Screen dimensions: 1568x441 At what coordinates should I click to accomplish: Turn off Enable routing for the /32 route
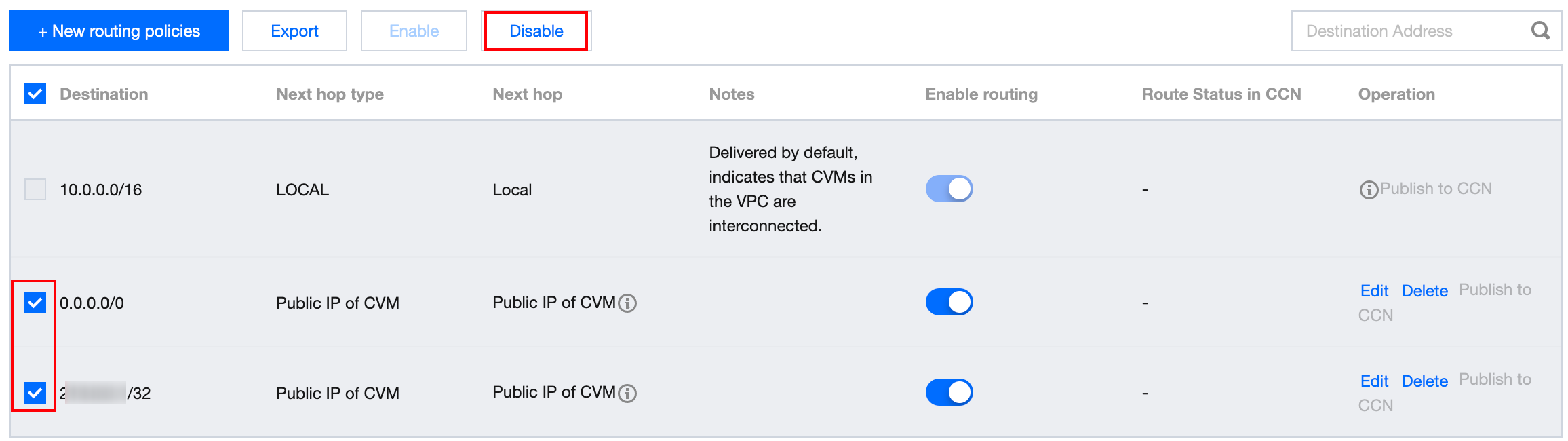click(x=949, y=392)
